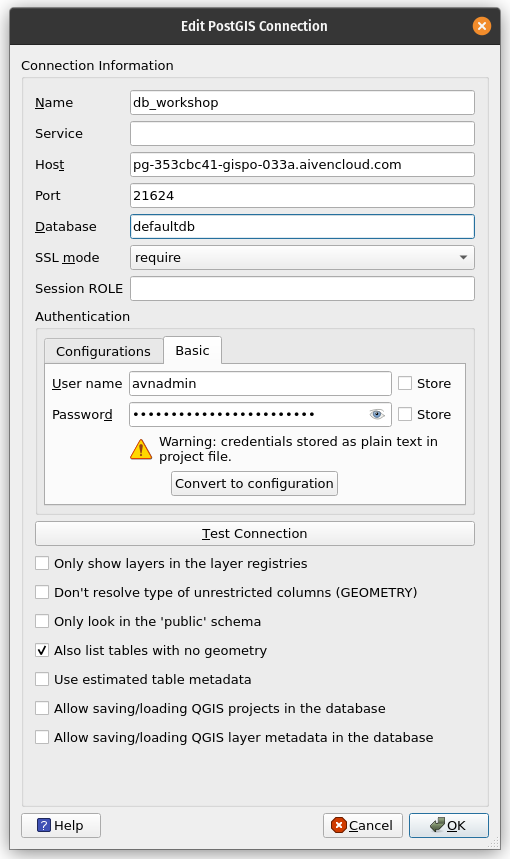Click the Test Connection button
Viewport: 510px width, 859px height.
[255, 534]
